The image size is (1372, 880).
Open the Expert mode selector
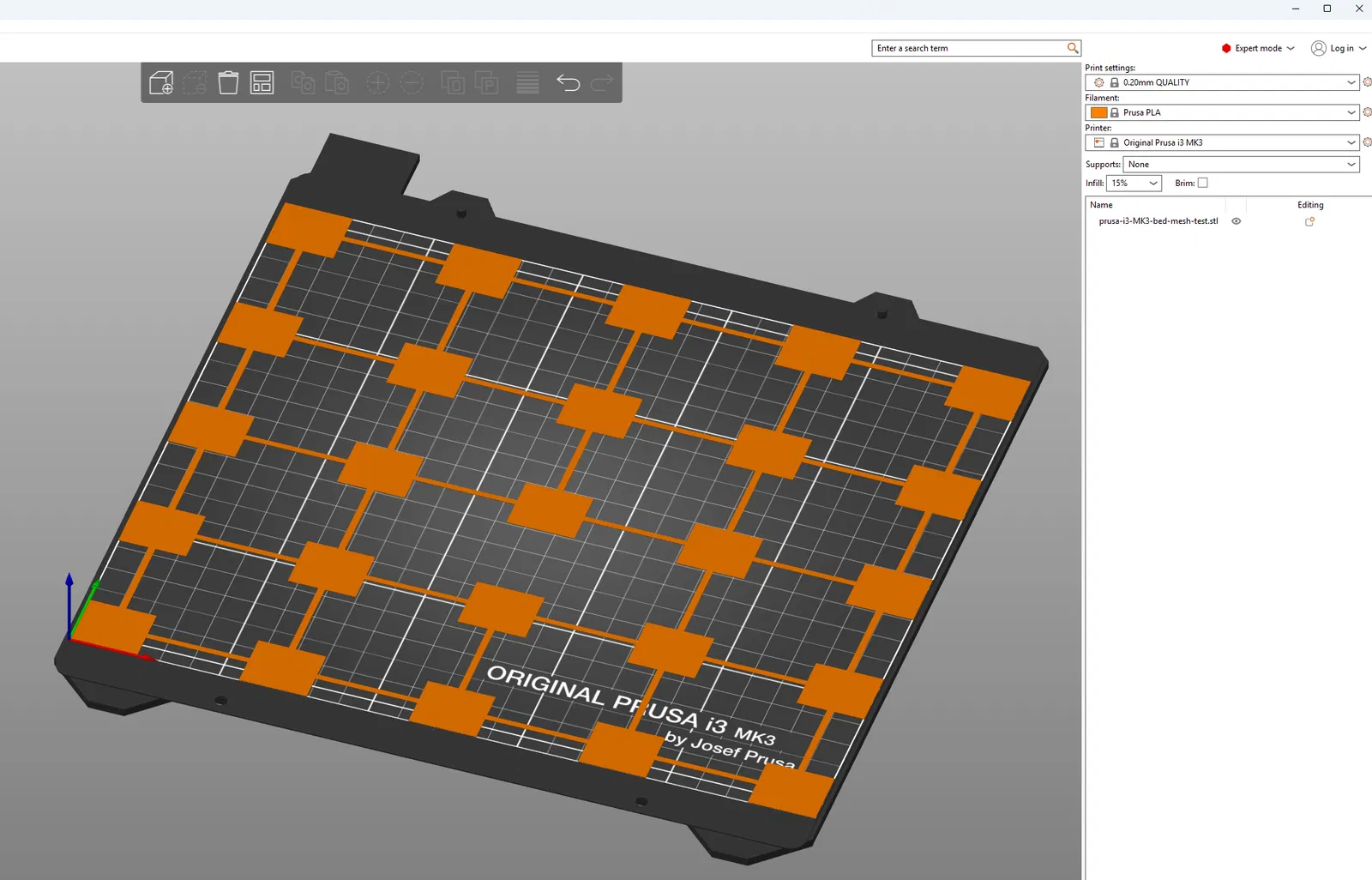[1258, 48]
